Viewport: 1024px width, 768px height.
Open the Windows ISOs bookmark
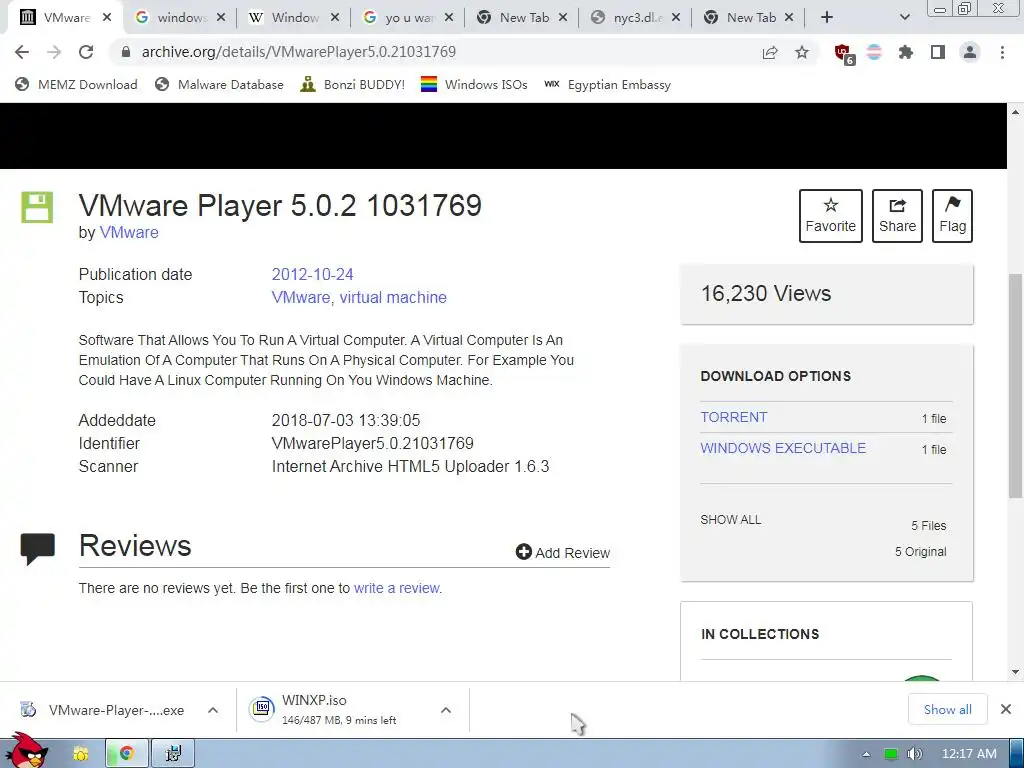474,84
